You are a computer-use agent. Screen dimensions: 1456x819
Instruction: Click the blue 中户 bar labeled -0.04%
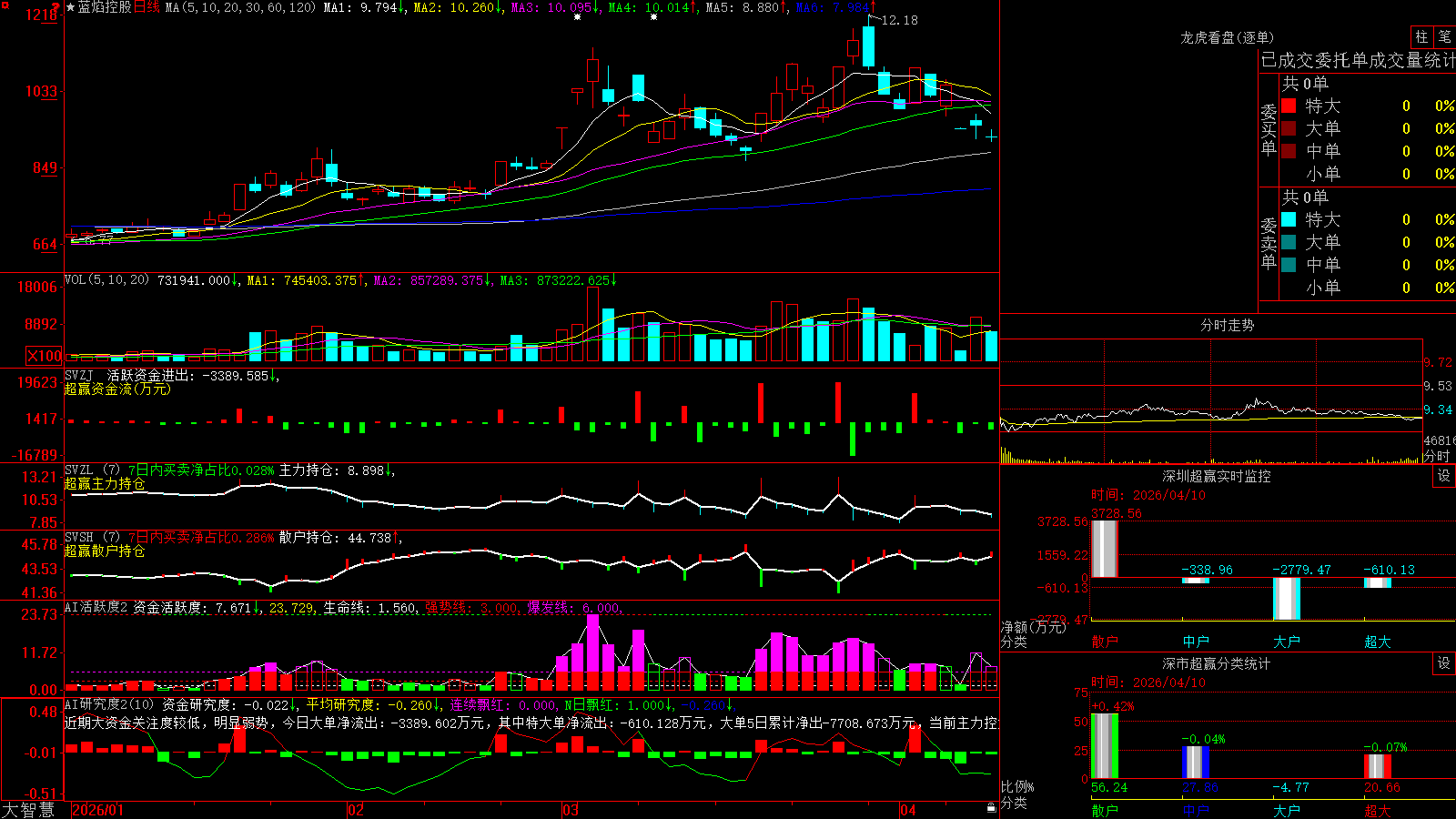pos(1196,763)
